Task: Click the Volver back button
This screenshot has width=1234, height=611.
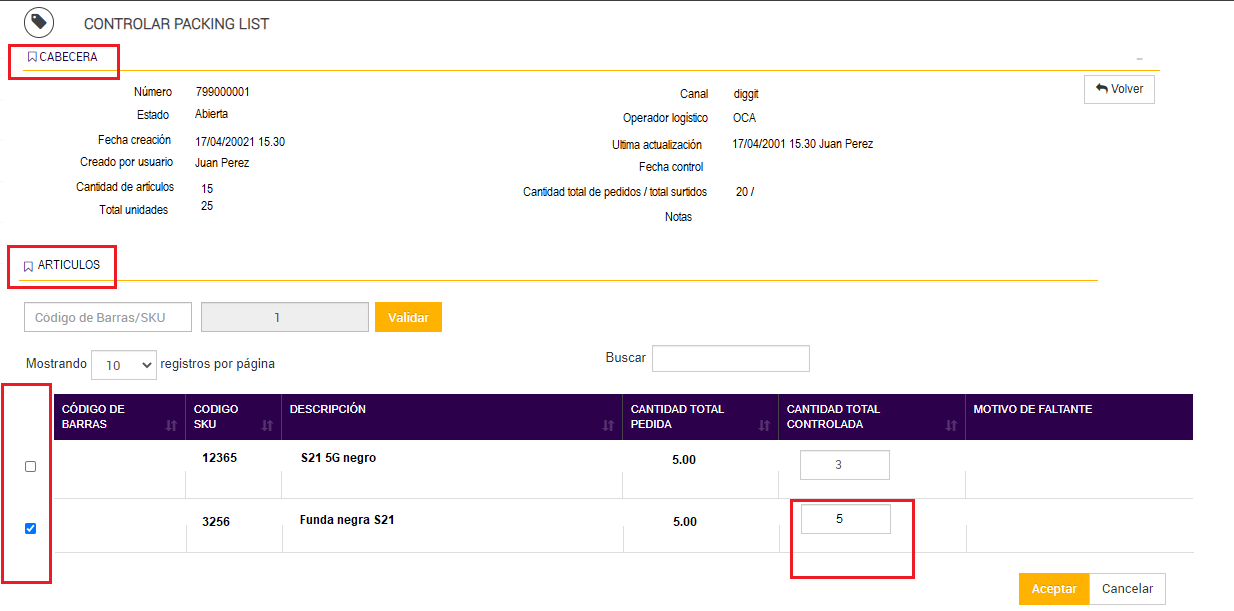Action: 1119,89
